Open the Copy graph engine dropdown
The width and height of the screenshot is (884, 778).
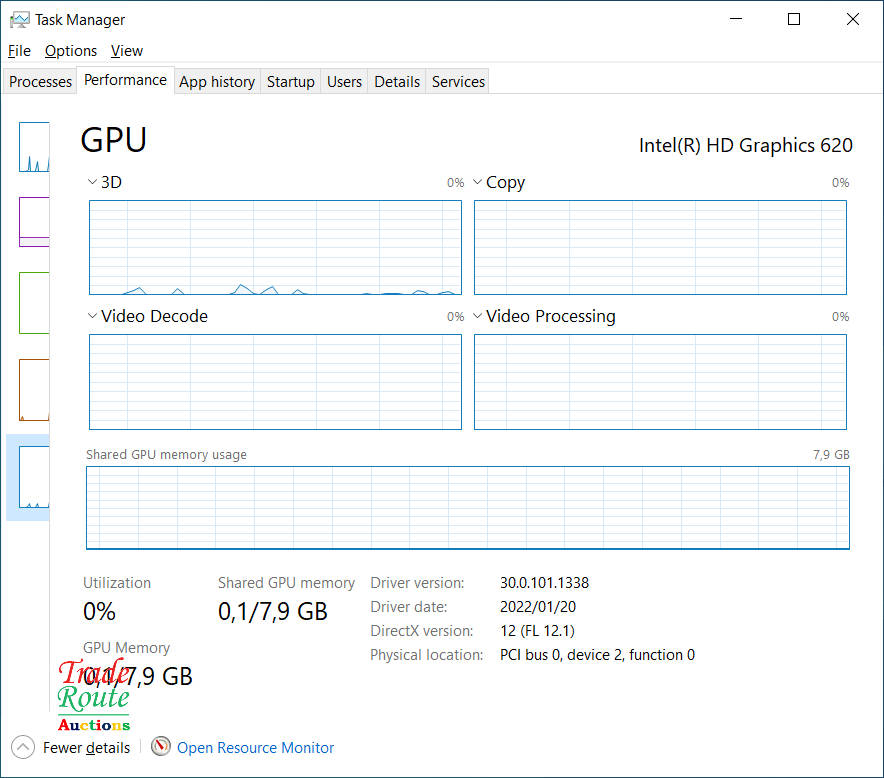pos(478,182)
